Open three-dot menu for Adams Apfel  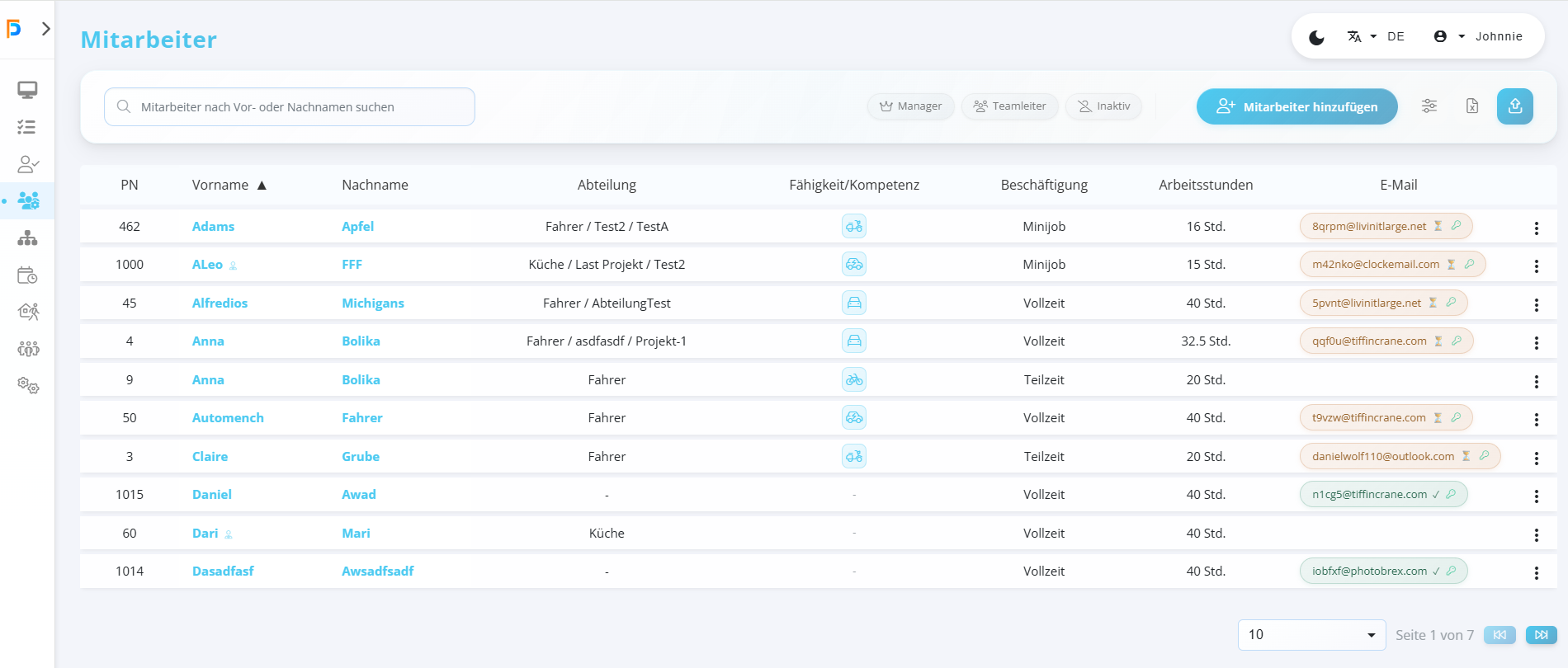1536,228
